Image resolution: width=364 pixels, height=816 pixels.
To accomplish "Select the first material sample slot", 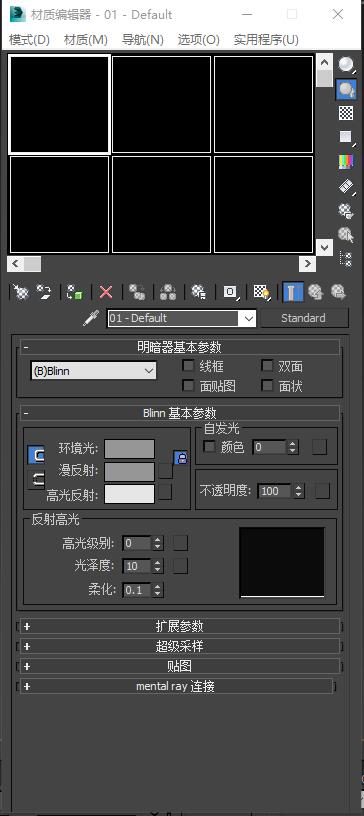I will (59, 105).
